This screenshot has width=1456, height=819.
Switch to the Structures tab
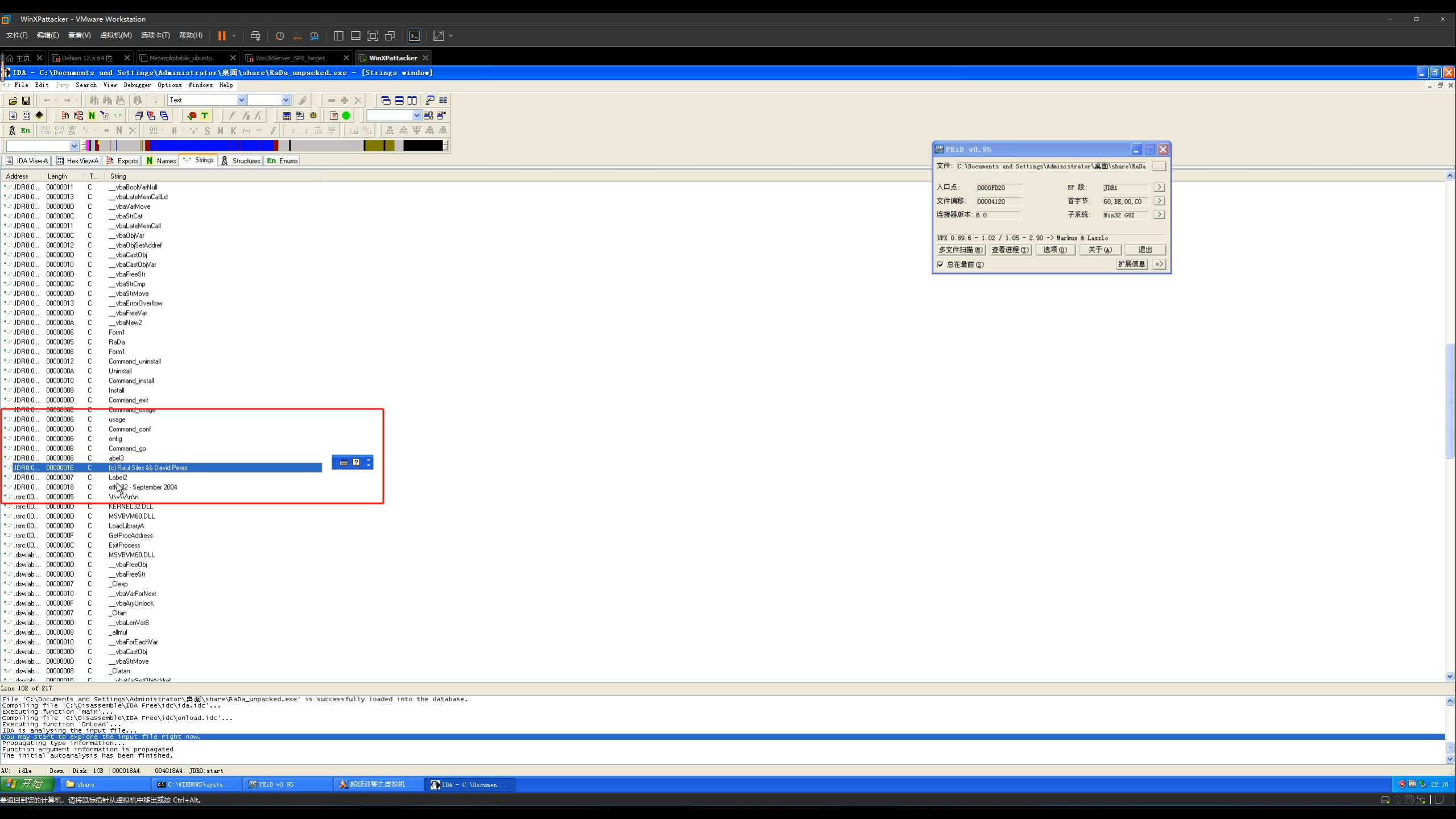tap(241, 161)
